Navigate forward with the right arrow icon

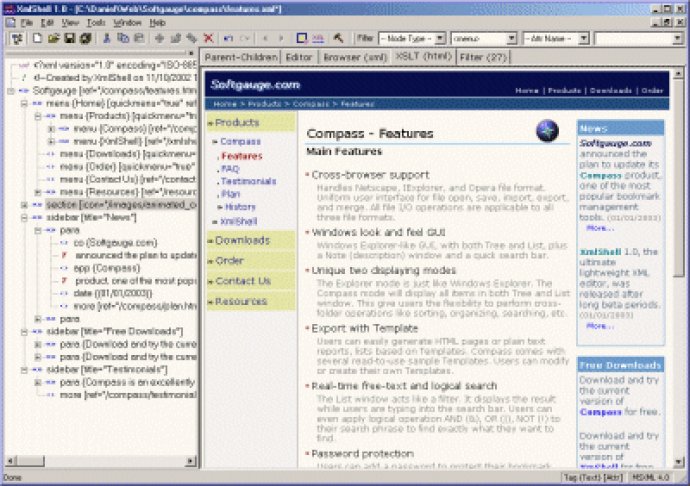pyautogui.click(x=281, y=39)
